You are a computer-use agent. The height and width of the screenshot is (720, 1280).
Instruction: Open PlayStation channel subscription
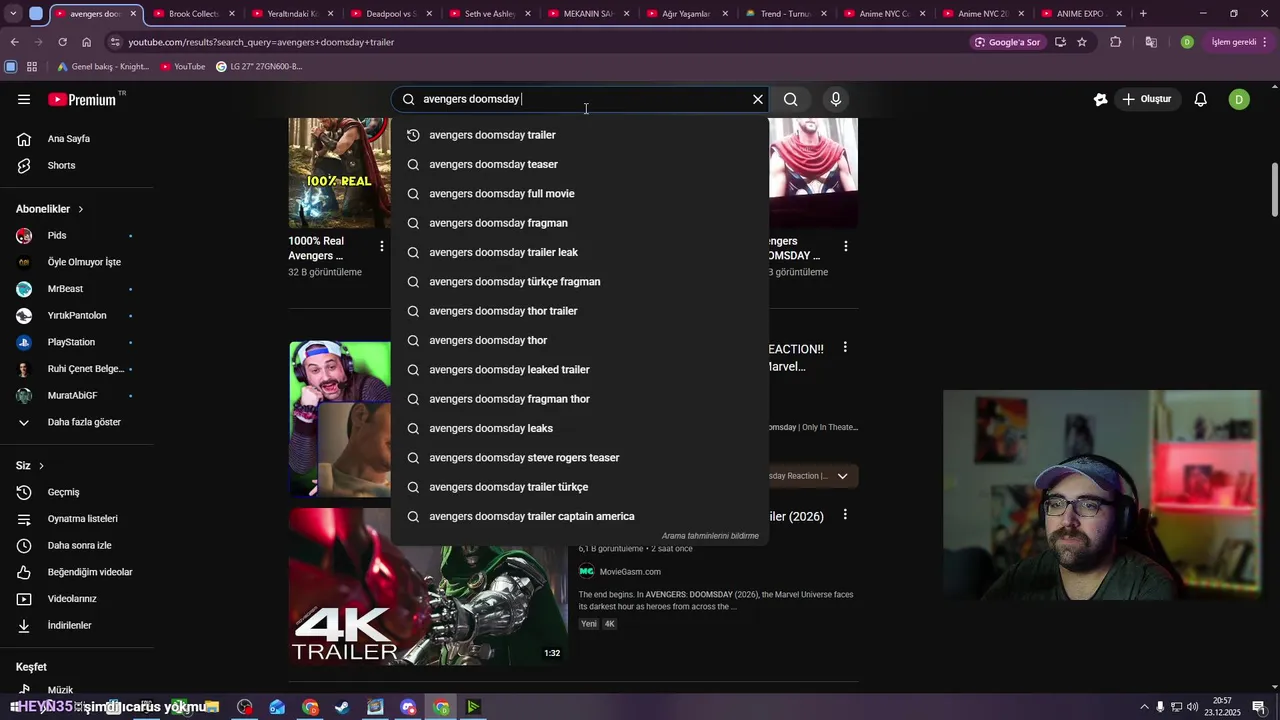76,342
